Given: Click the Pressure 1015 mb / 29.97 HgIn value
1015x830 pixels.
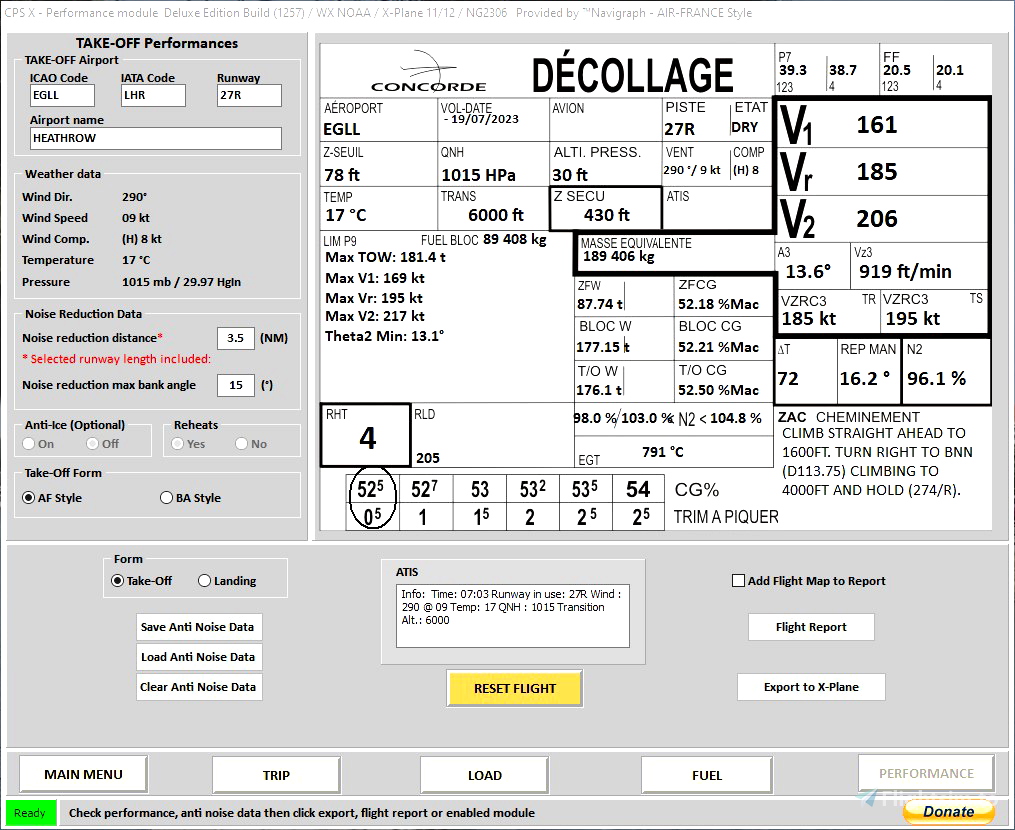Looking at the screenshot, I should [181, 282].
